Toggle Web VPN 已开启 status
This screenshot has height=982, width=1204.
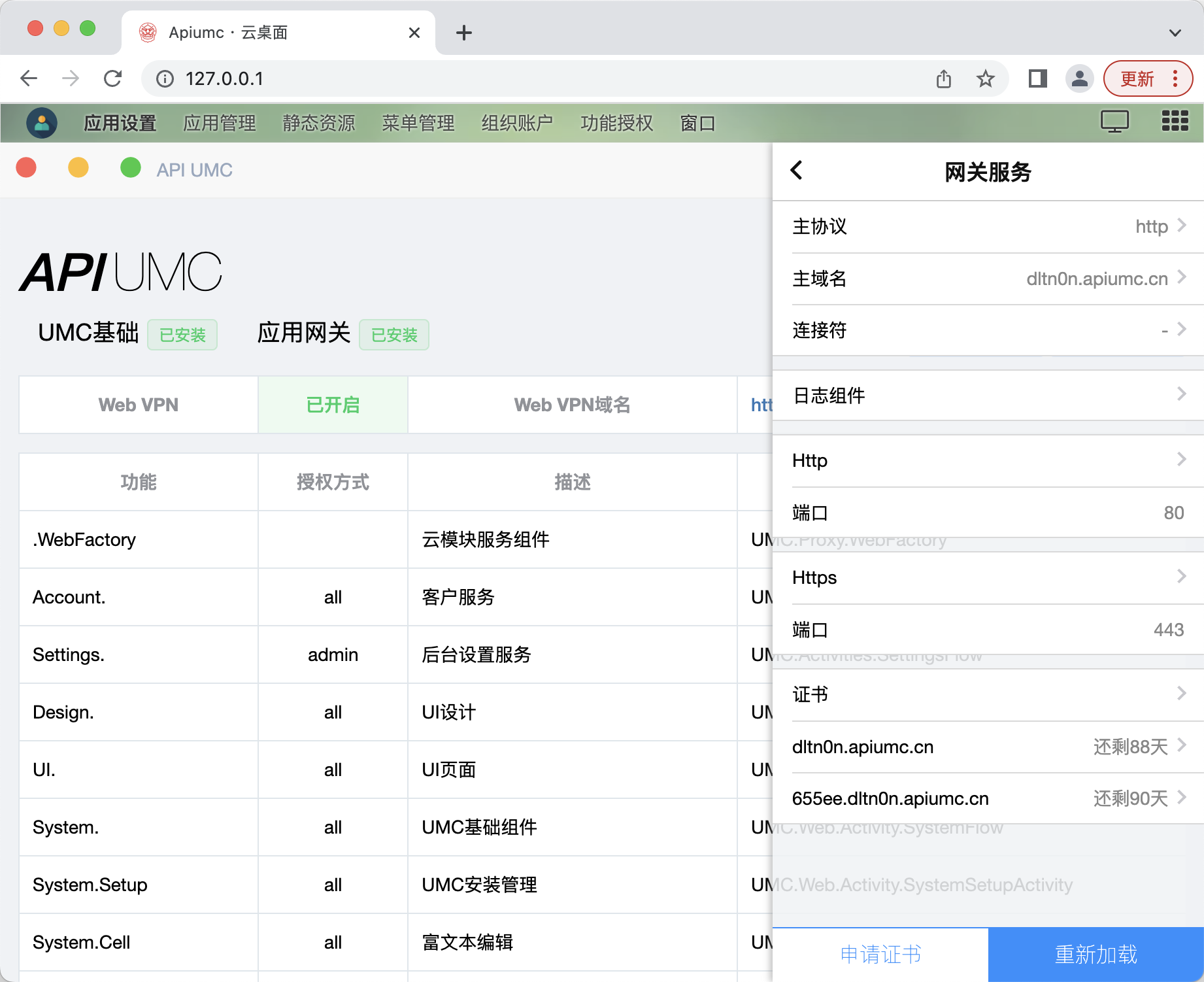333,405
